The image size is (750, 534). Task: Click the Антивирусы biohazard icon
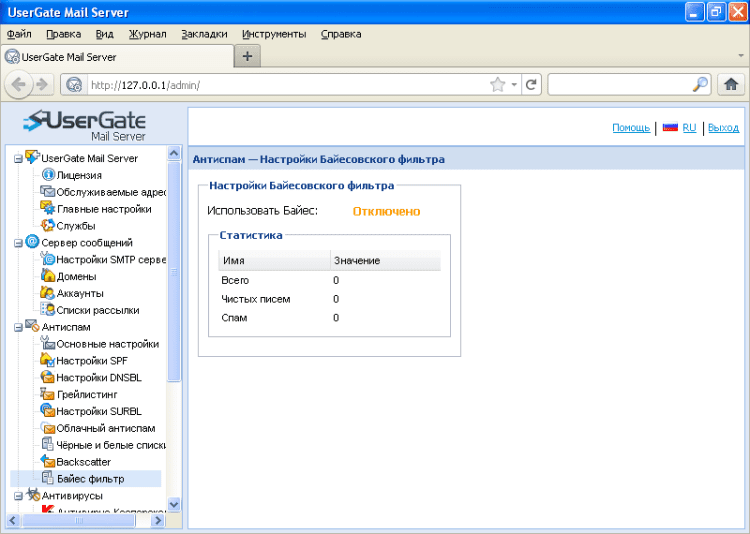(33, 494)
